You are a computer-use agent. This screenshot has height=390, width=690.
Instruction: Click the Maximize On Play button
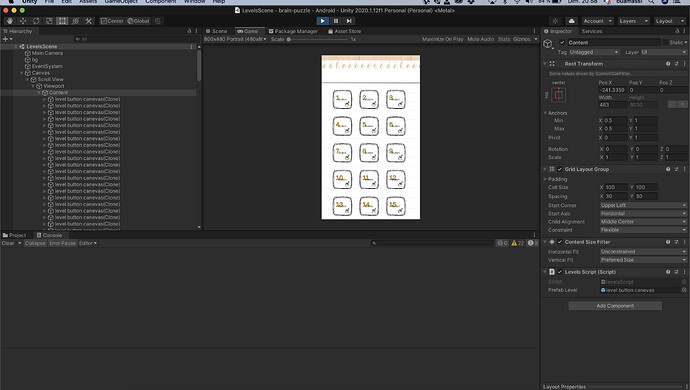[442, 39]
